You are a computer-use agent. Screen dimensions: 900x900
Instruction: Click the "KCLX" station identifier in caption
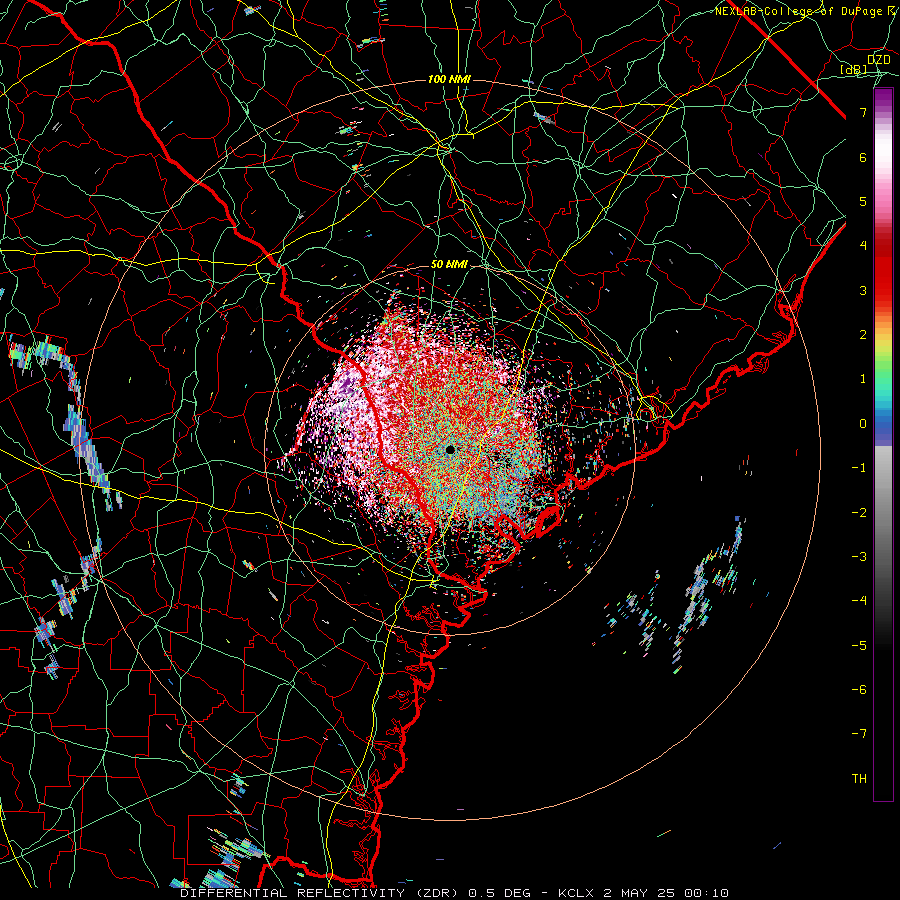[x=577, y=893]
